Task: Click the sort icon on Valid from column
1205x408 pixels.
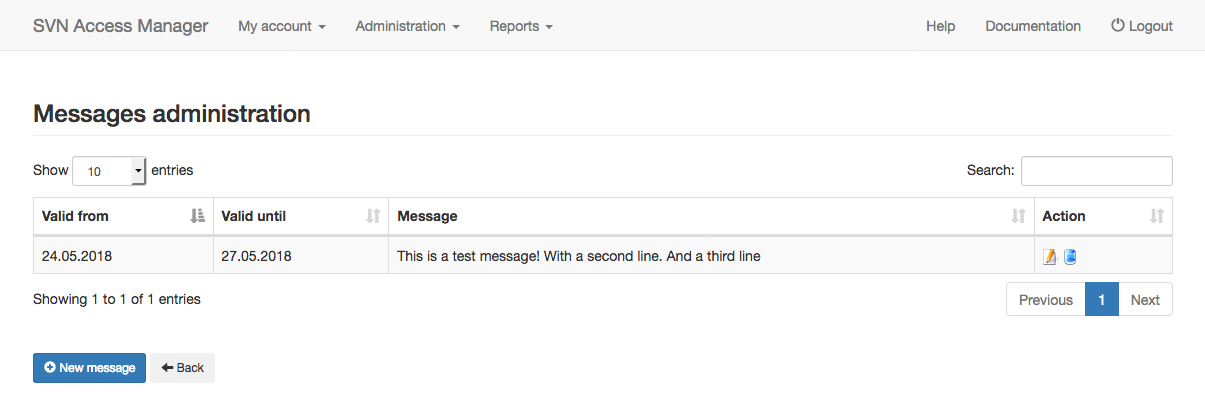Action: pos(197,216)
